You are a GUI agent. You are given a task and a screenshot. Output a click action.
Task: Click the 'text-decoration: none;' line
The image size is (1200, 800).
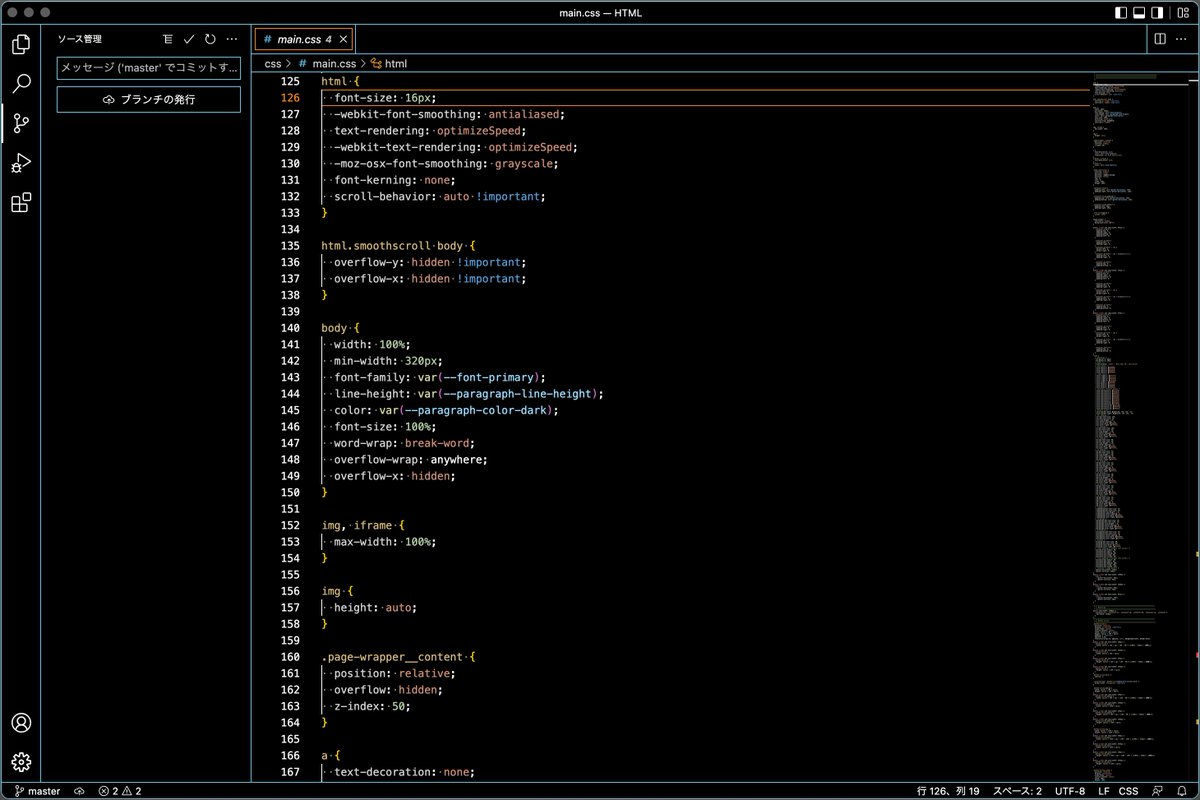point(404,772)
